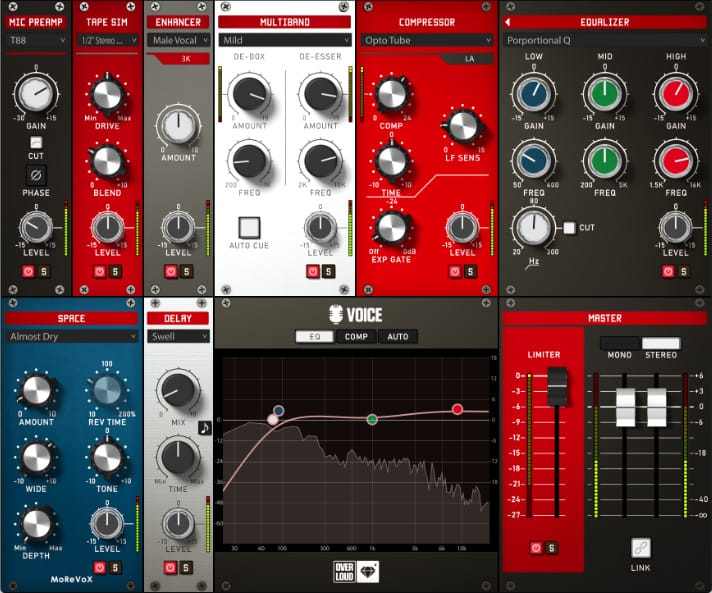Viewport: 712px width, 593px height.
Task: Switch master output to Mono
Action: 620,343
